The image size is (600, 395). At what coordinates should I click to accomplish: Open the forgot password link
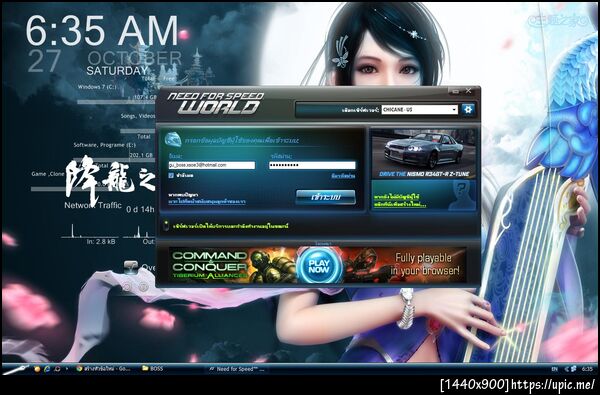click(343, 176)
